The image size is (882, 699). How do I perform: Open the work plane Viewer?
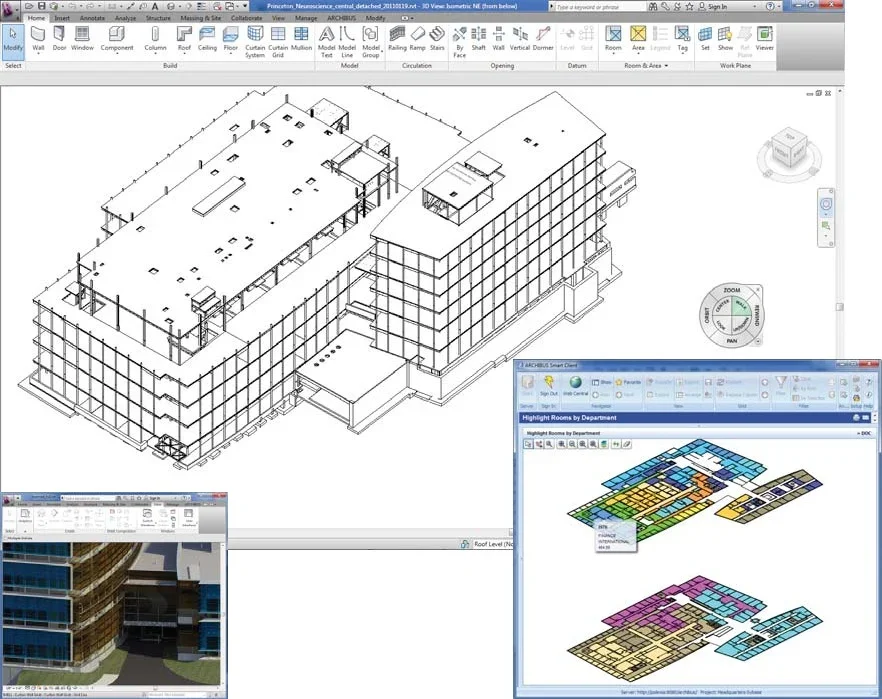pyautogui.click(x=764, y=39)
